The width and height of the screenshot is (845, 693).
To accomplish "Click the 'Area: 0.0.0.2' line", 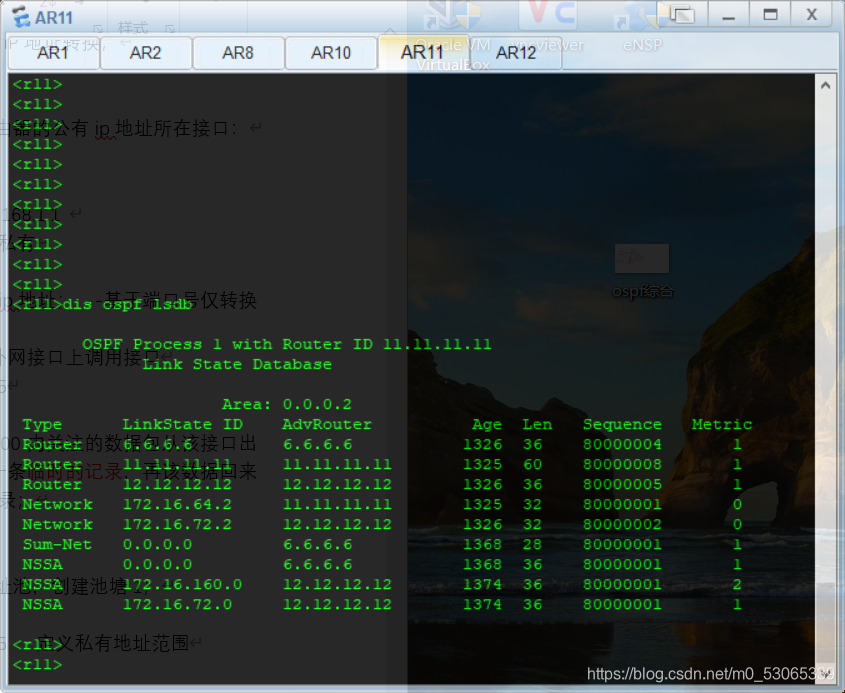I will (x=287, y=404).
